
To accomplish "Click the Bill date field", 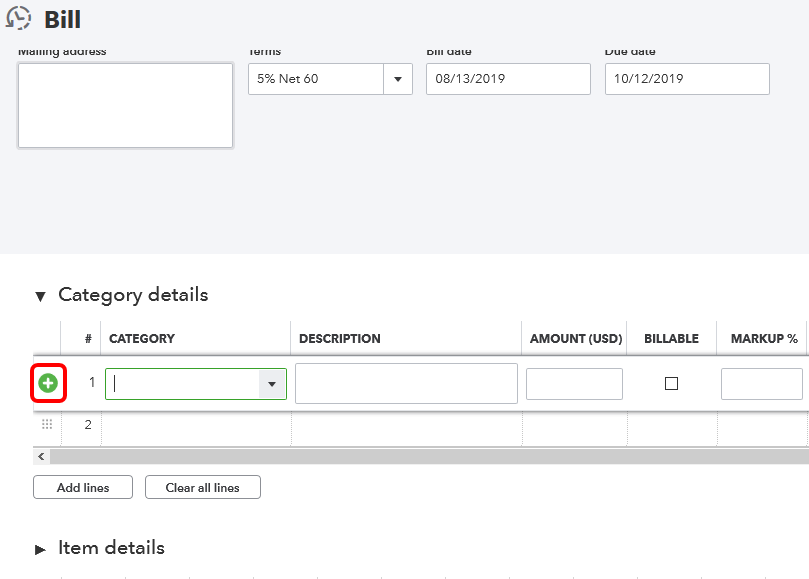I will point(508,79).
